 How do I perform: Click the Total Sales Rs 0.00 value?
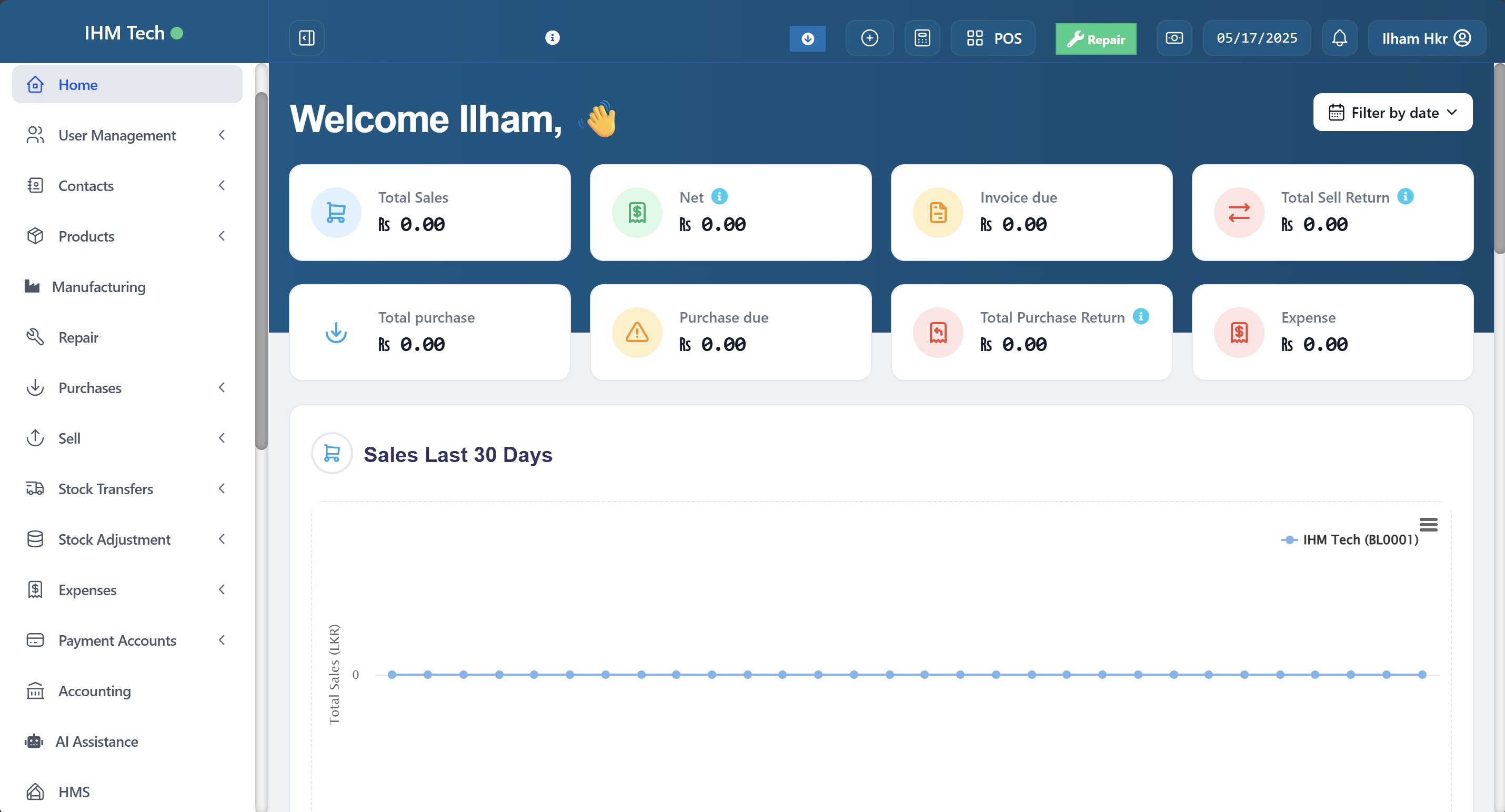412,225
